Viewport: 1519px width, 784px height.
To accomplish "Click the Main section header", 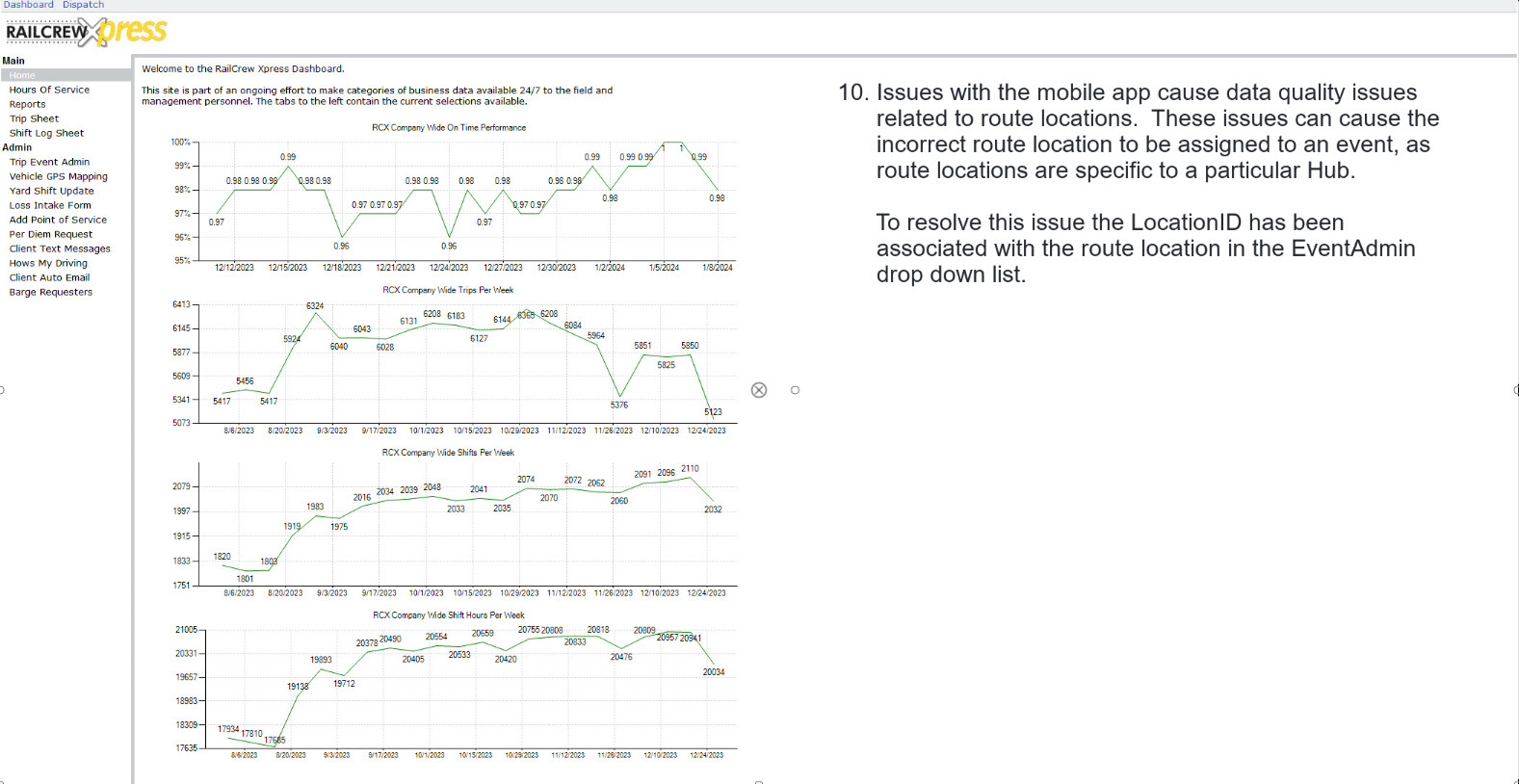I will coord(13,61).
